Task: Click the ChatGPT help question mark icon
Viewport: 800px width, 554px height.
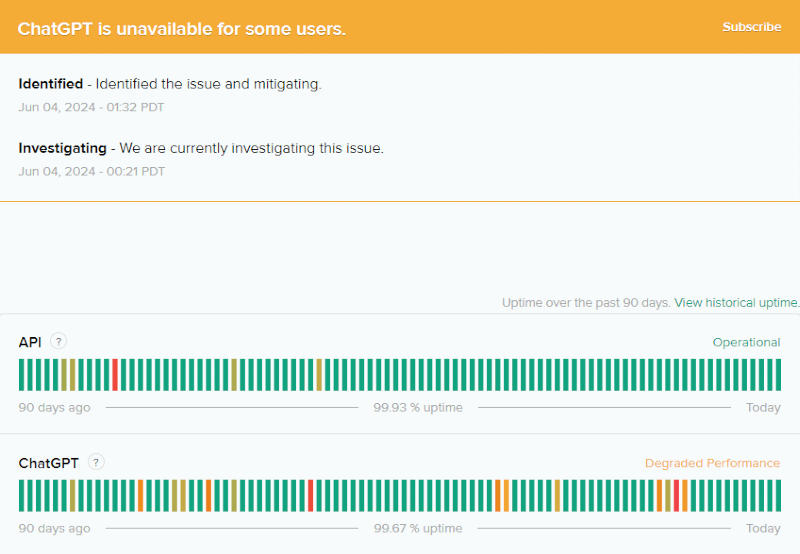Action: 96,462
